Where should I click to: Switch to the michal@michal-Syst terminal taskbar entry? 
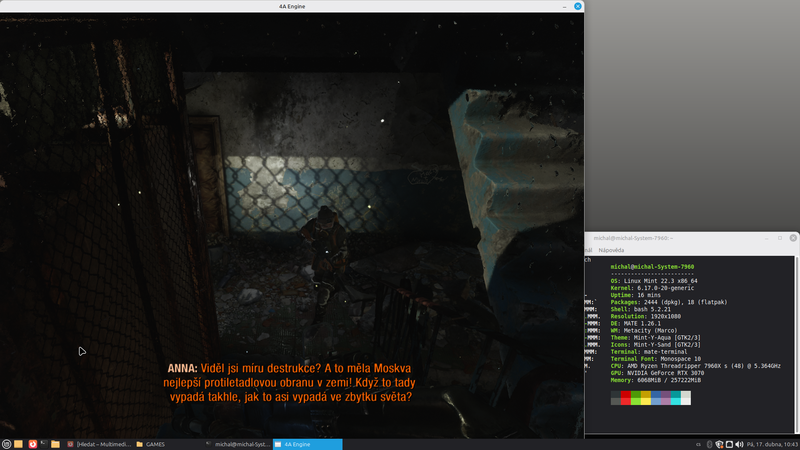coord(237,444)
